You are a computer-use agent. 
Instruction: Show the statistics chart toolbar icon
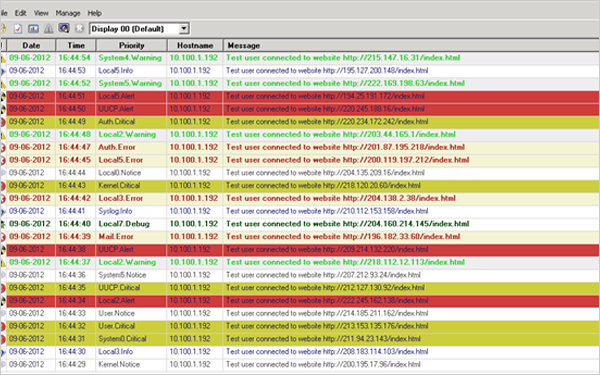click(33, 29)
